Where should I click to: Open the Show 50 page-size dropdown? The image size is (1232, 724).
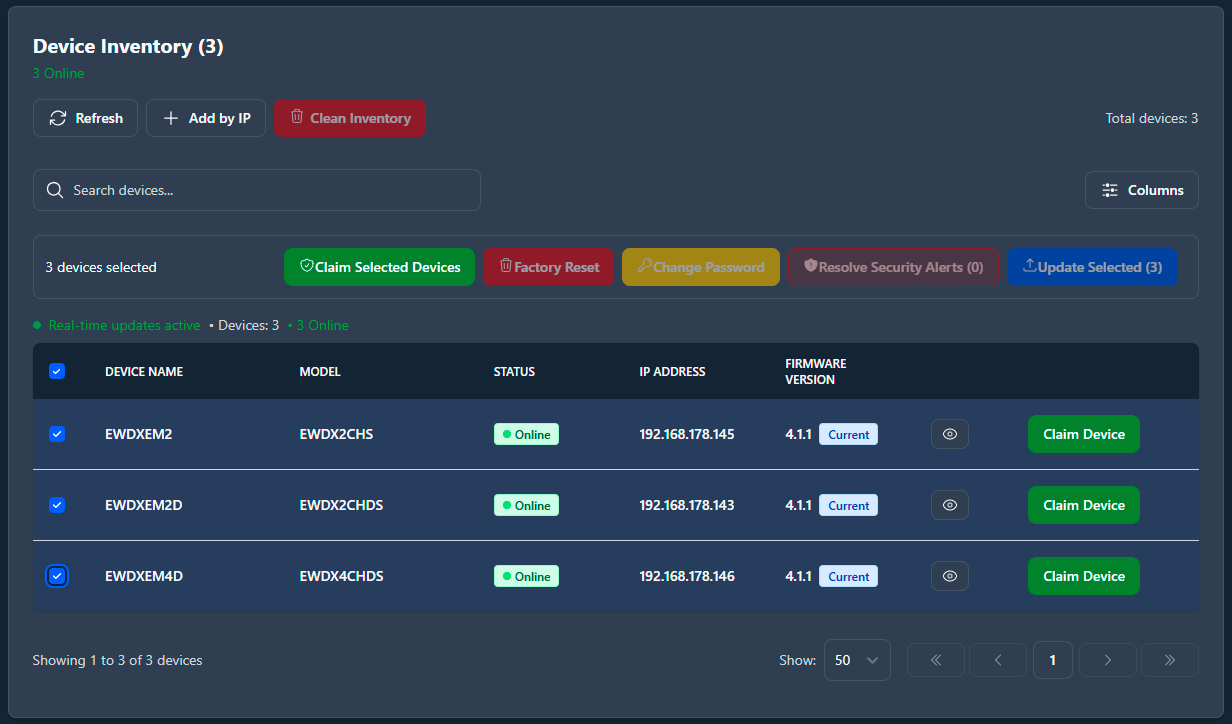(857, 660)
